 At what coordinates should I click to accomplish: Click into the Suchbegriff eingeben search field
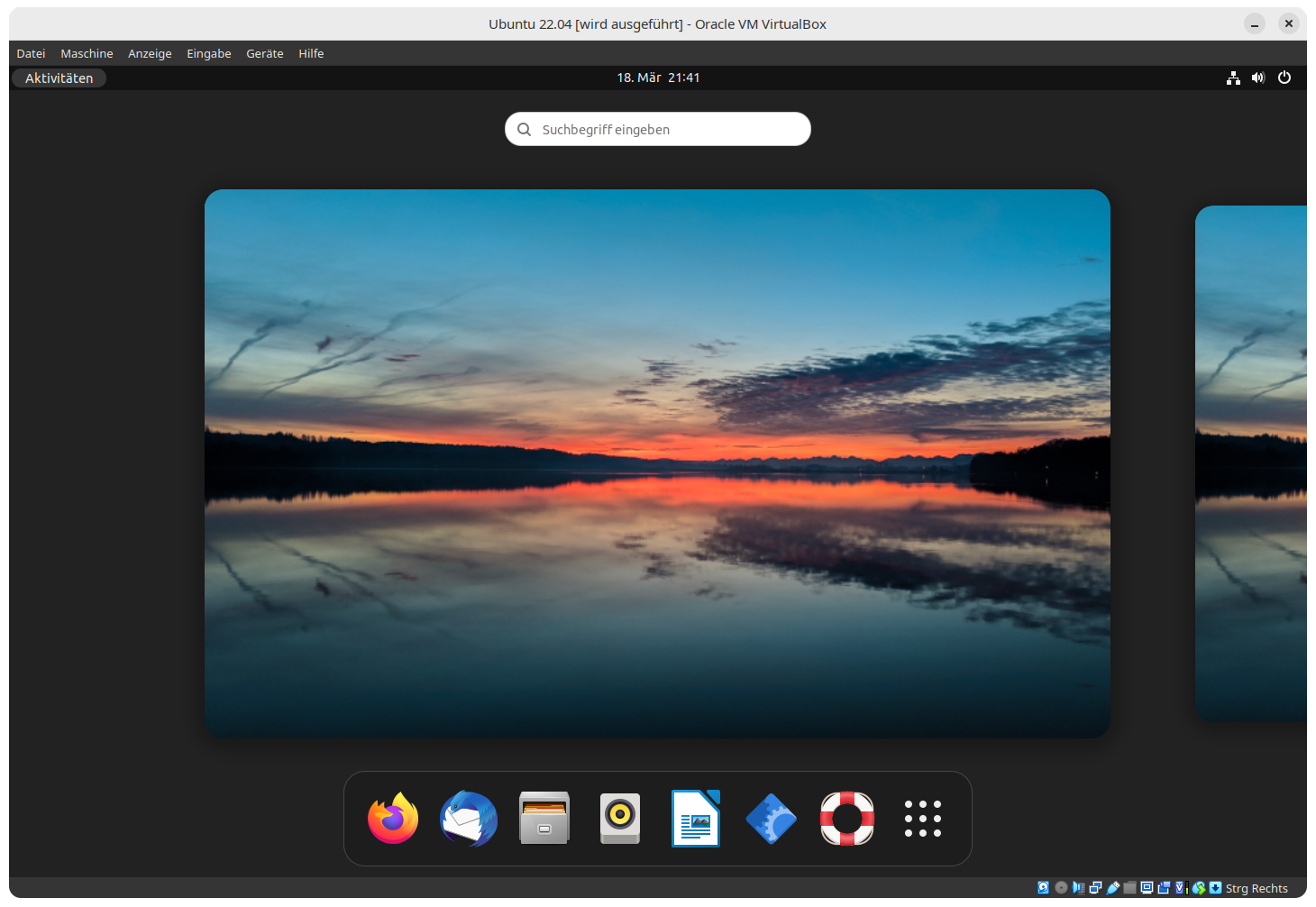coord(658,129)
